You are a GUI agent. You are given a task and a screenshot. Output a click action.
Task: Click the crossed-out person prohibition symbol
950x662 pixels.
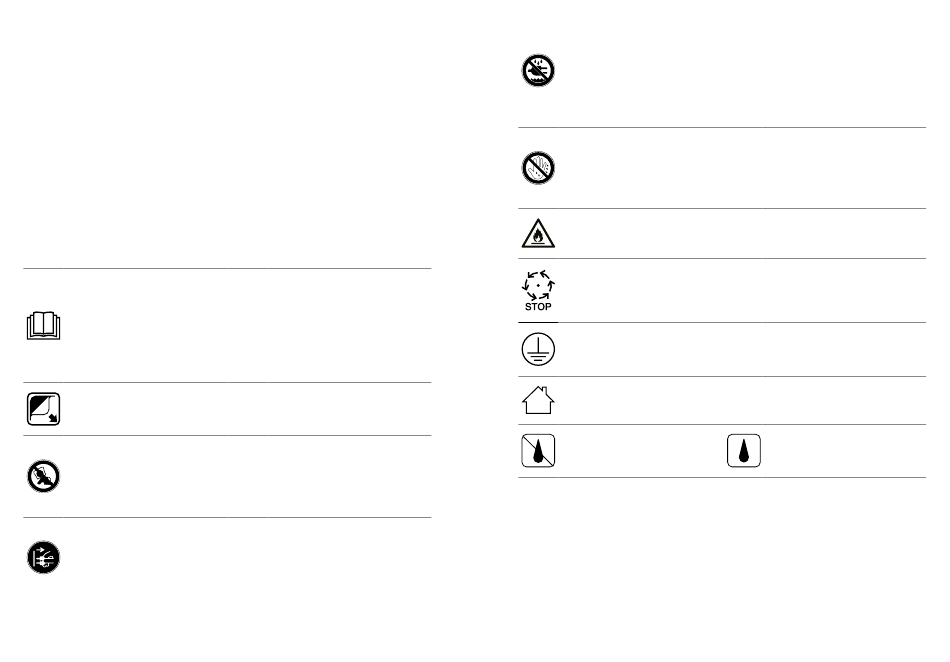(x=44, y=476)
